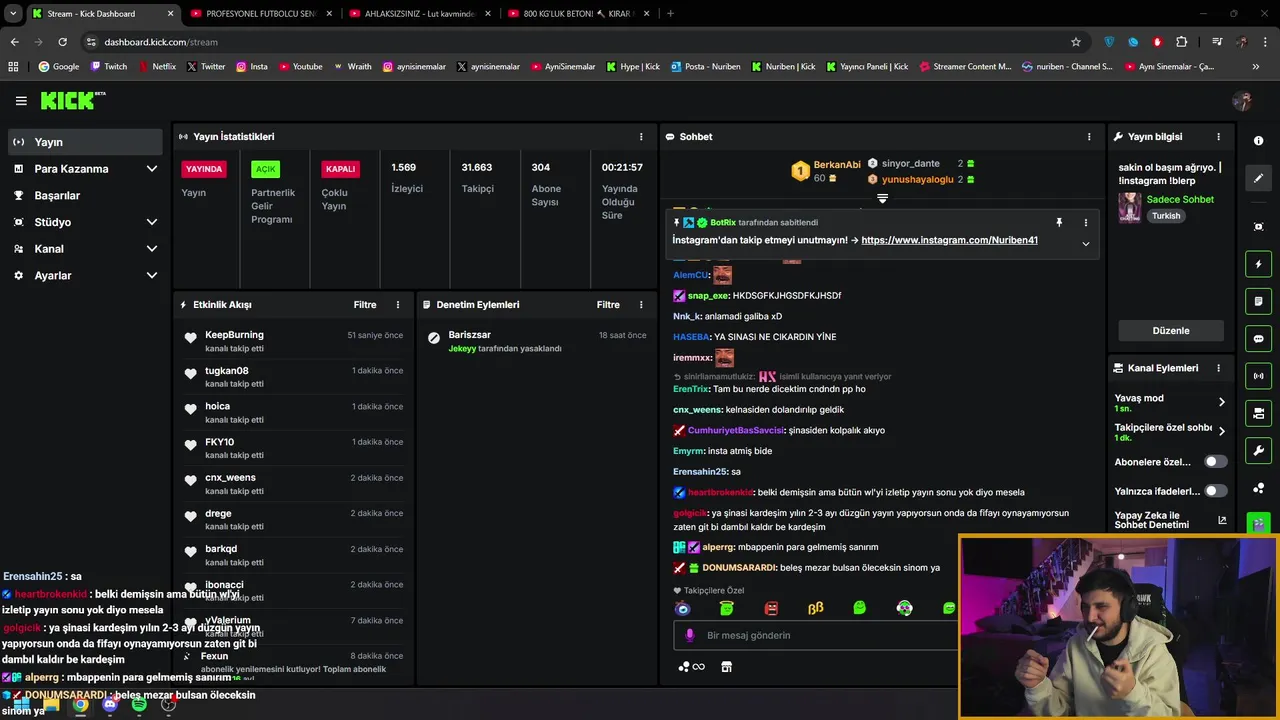Viewport: 1280px width, 720px height.
Task: Open Discord from the taskbar
Action: 110,704
